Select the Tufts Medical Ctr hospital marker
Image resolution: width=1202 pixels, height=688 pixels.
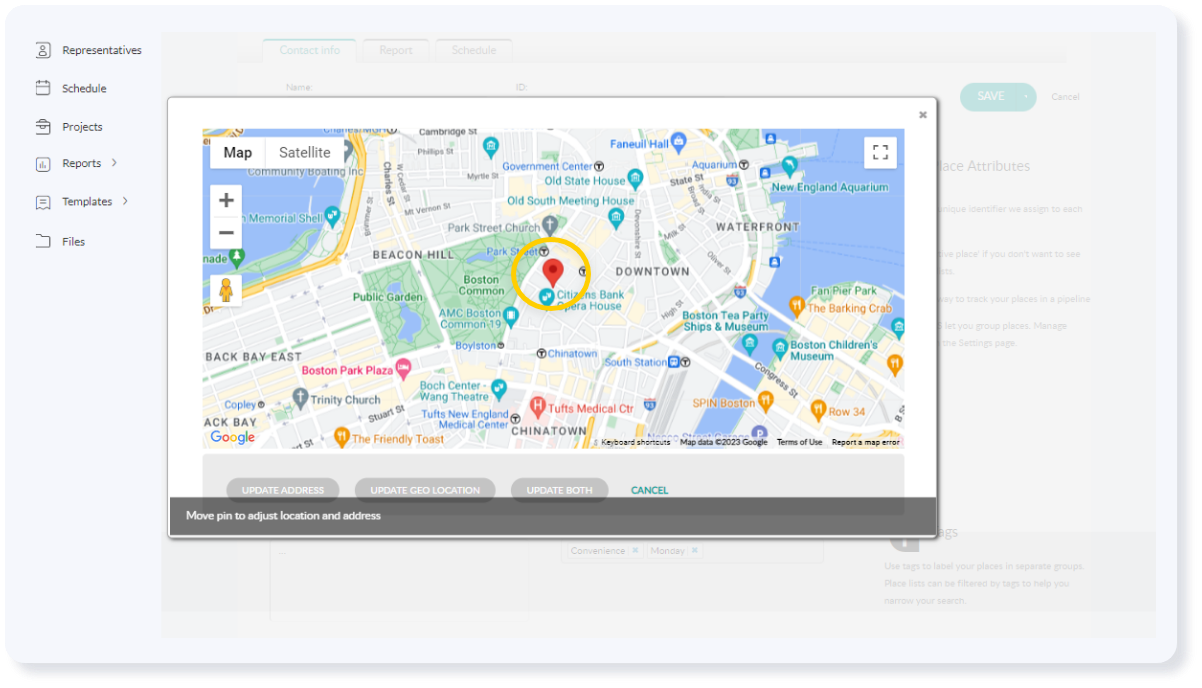click(x=538, y=407)
